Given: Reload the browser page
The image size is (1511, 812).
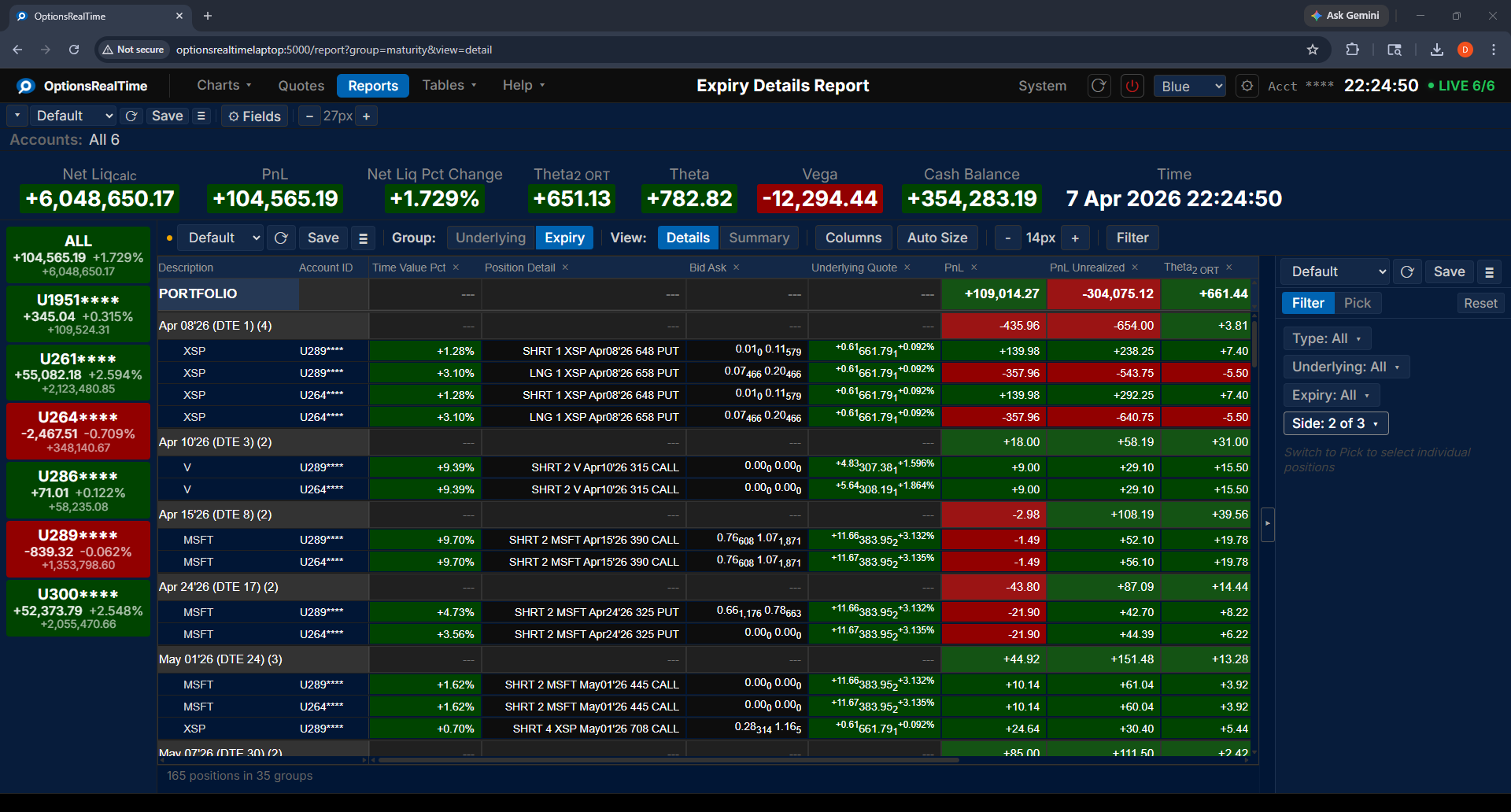Looking at the screenshot, I should tap(74, 50).
